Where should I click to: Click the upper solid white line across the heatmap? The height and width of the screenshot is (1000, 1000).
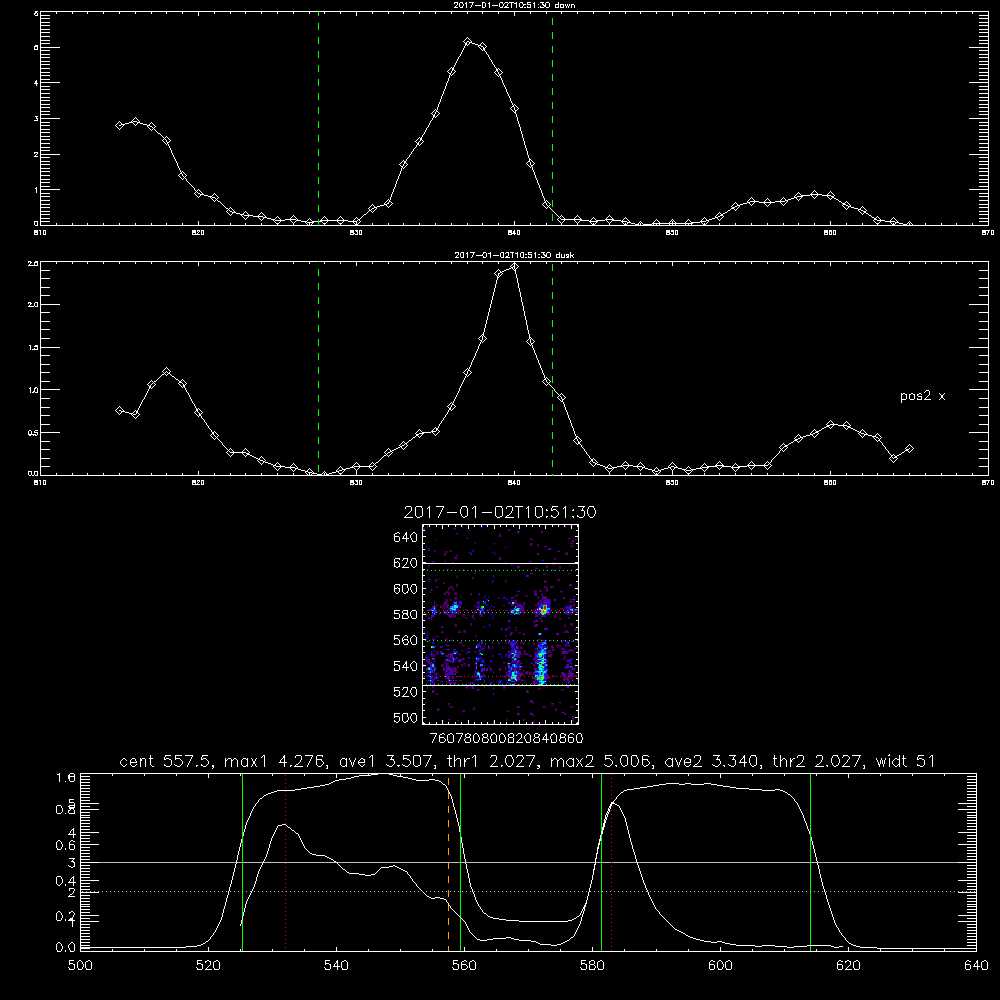tap(501, 563)
